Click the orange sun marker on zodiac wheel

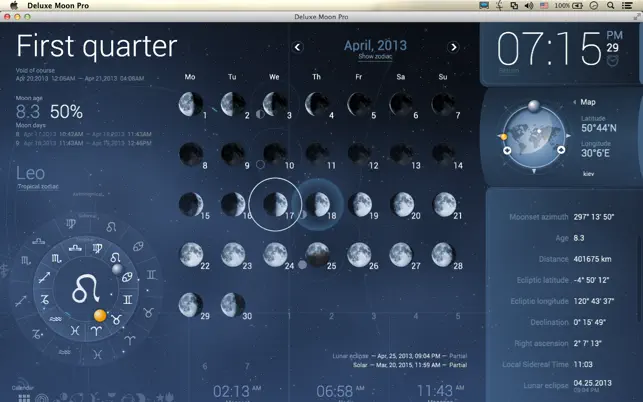point(100,315)
